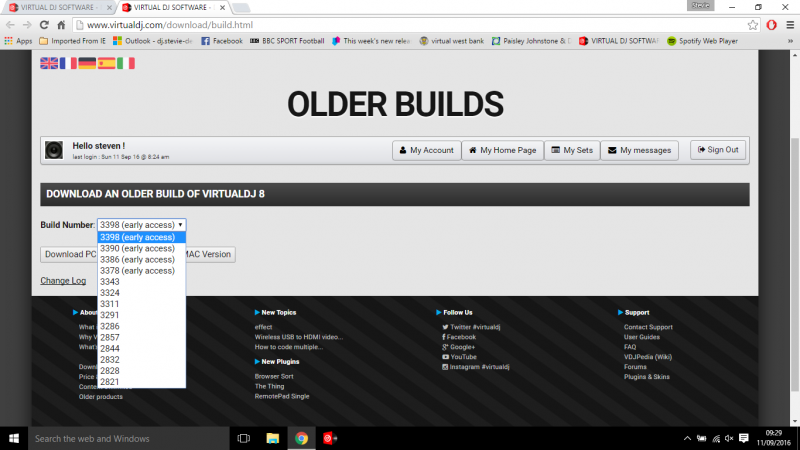The width and height of the screenshot is (800, 450).
Task: Open the My Sets button
Action: (x=572, y=151)
